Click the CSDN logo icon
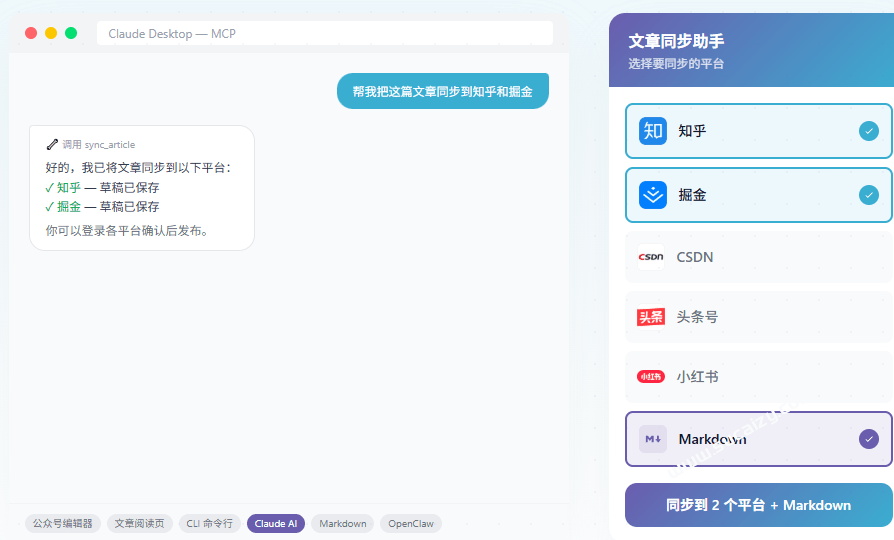Screen dimensions: 894x540 651,257
